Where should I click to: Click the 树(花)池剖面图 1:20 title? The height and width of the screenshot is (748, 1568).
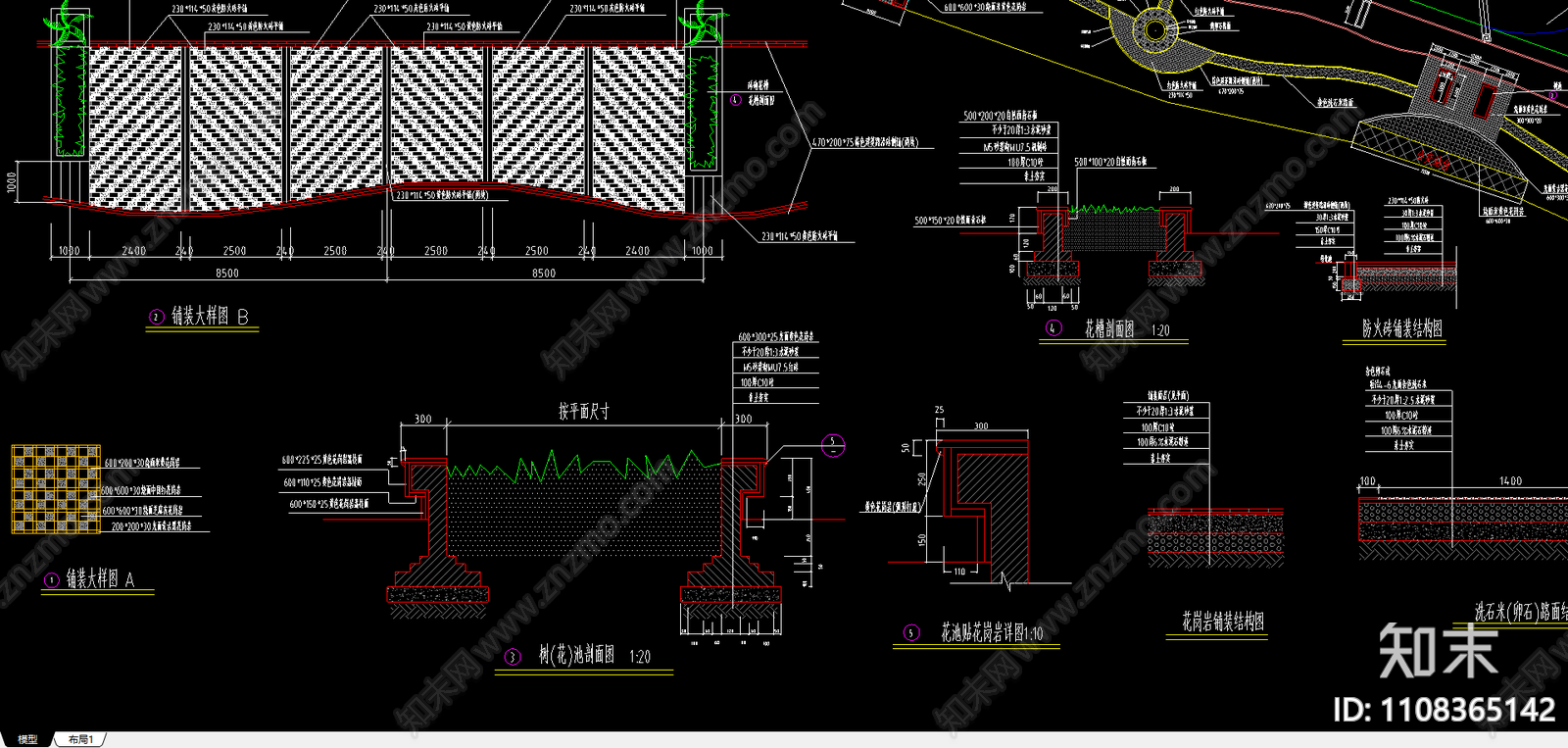coord(594,656)
